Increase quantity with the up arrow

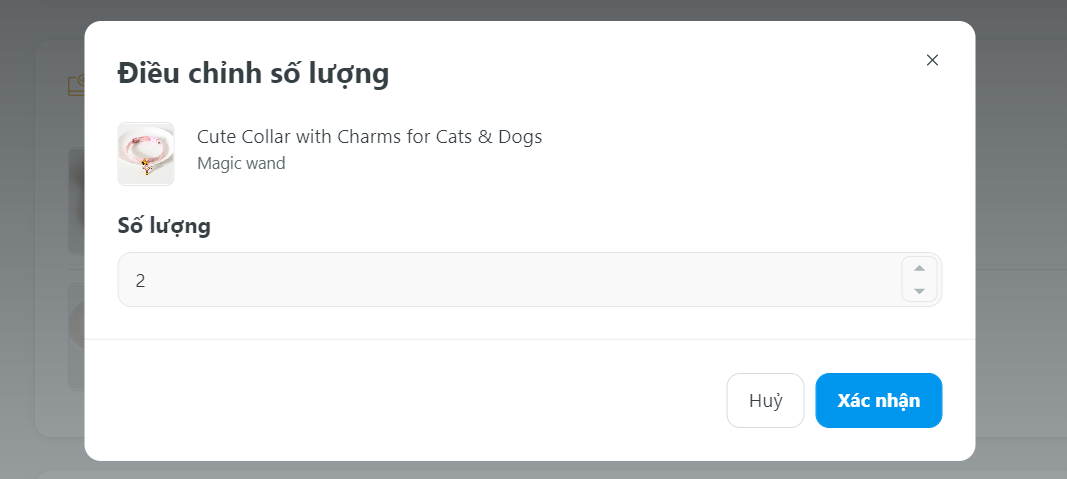point(919,268)
